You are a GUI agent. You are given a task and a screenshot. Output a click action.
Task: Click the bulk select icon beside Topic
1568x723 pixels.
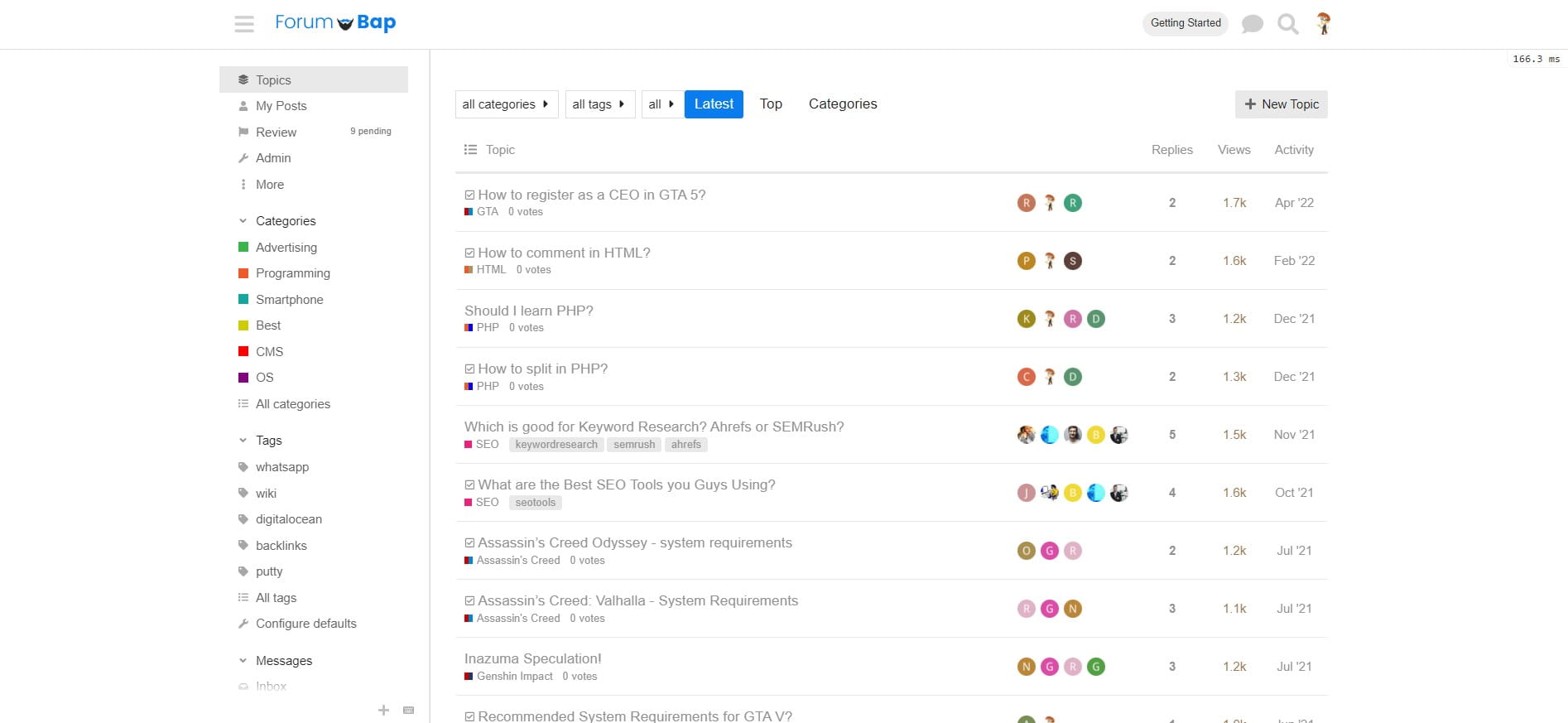coord(470,150)
